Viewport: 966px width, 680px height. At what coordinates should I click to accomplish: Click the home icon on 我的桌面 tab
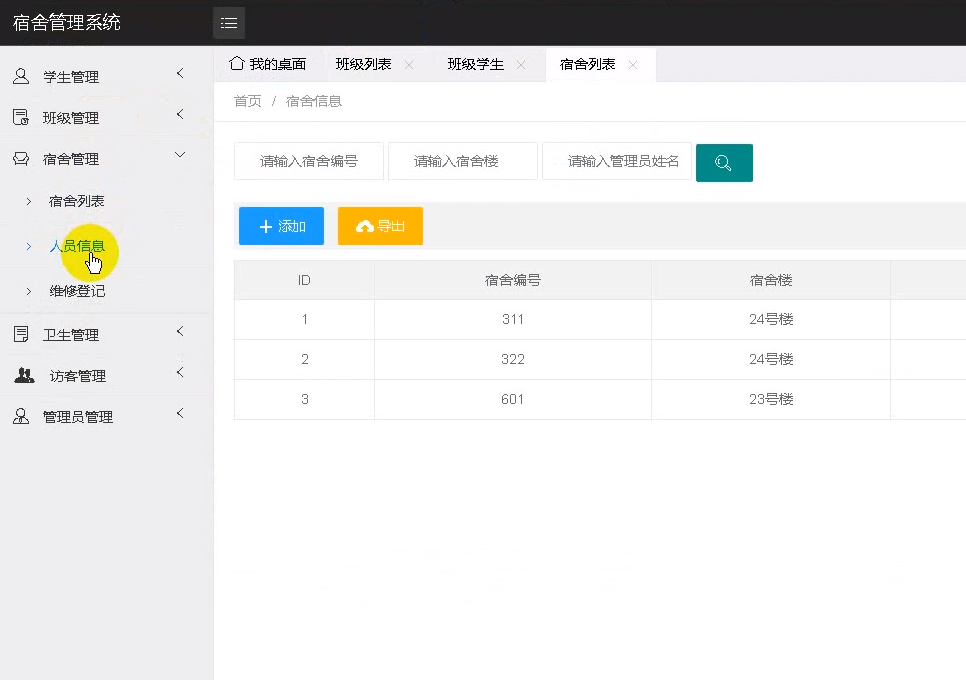[237, 63]
